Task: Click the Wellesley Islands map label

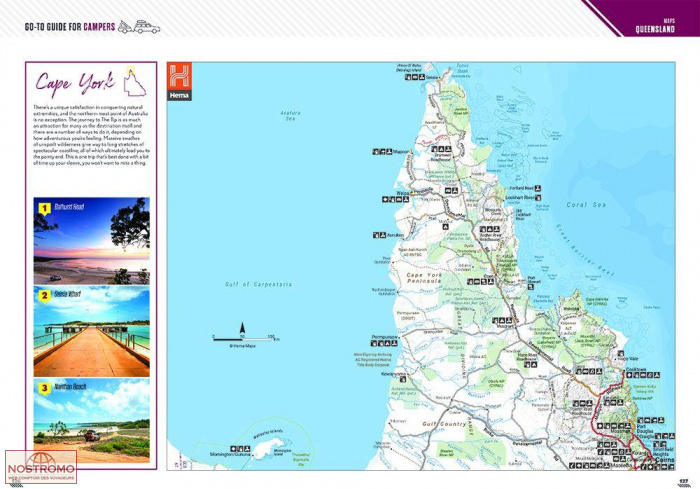Action: pyautogui.click(x=268, y=434)
